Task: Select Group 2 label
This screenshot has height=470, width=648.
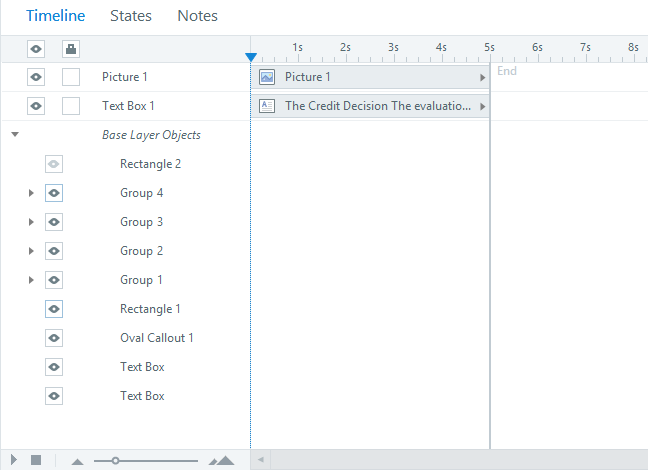Action: [x=141, y=251]
